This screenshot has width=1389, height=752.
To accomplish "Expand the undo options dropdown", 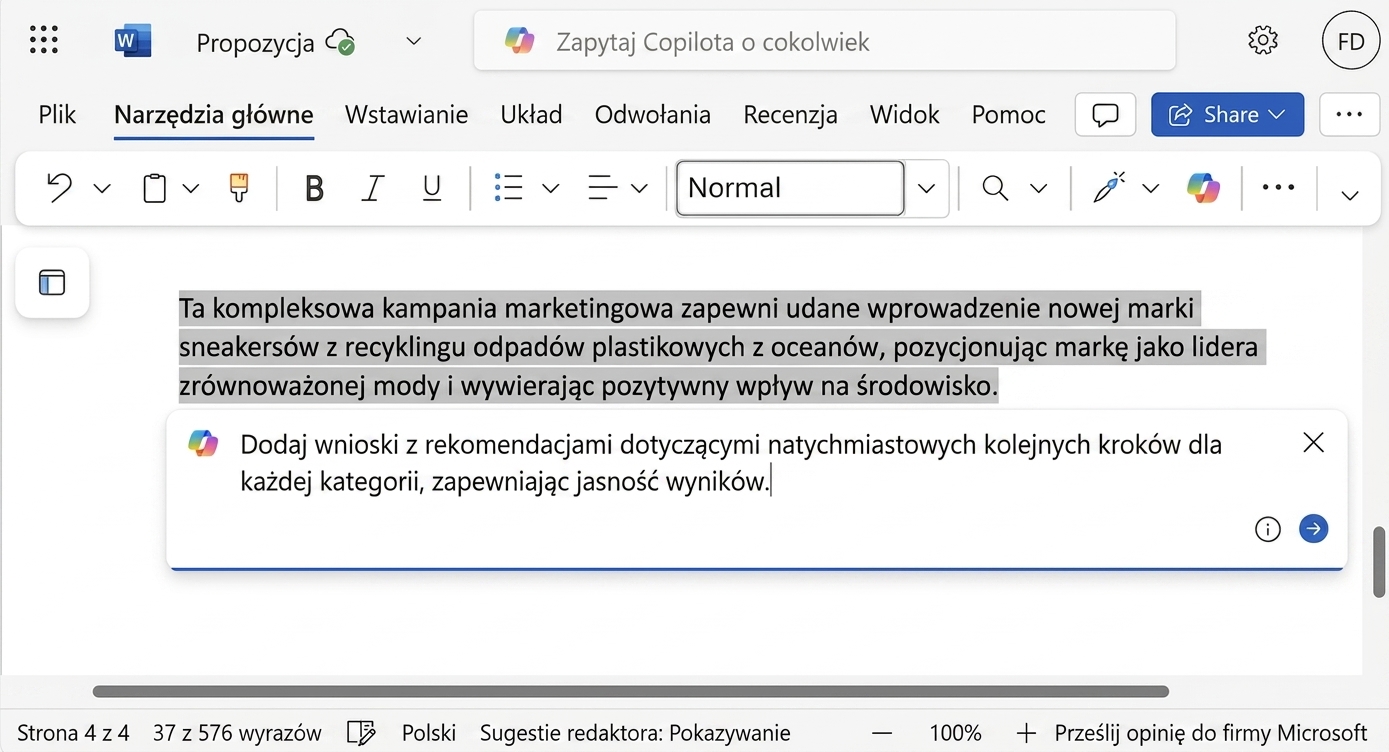I will point(102,188).
